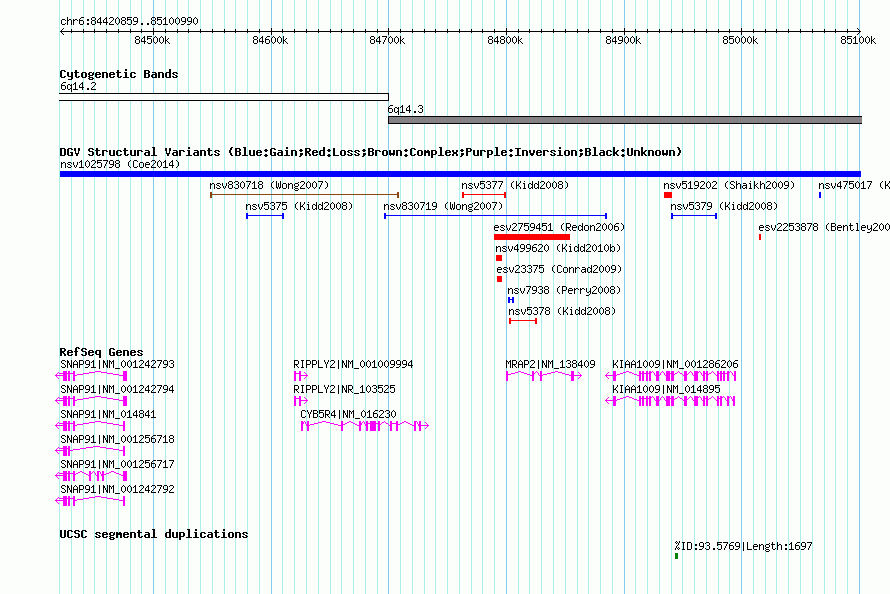The height and width of the screenshot is (594, 890).
Task: Click the 84900k ruler tick label
Action: (623, 40)
